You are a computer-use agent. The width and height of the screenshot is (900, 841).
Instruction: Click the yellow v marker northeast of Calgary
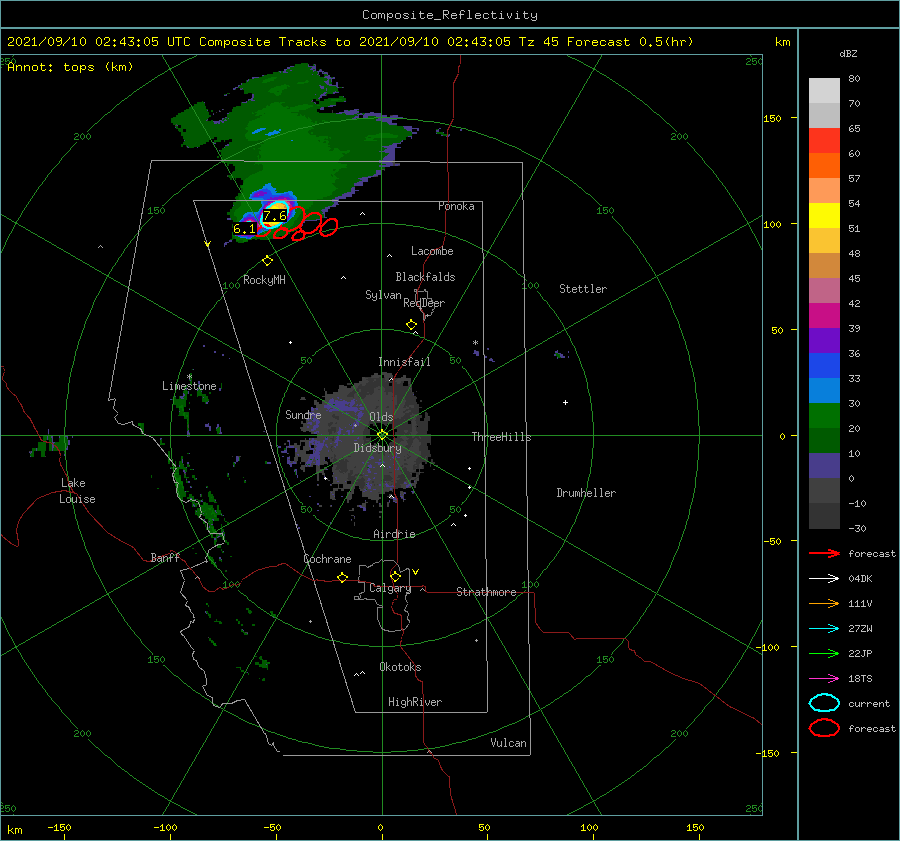(x=416, y=572)
